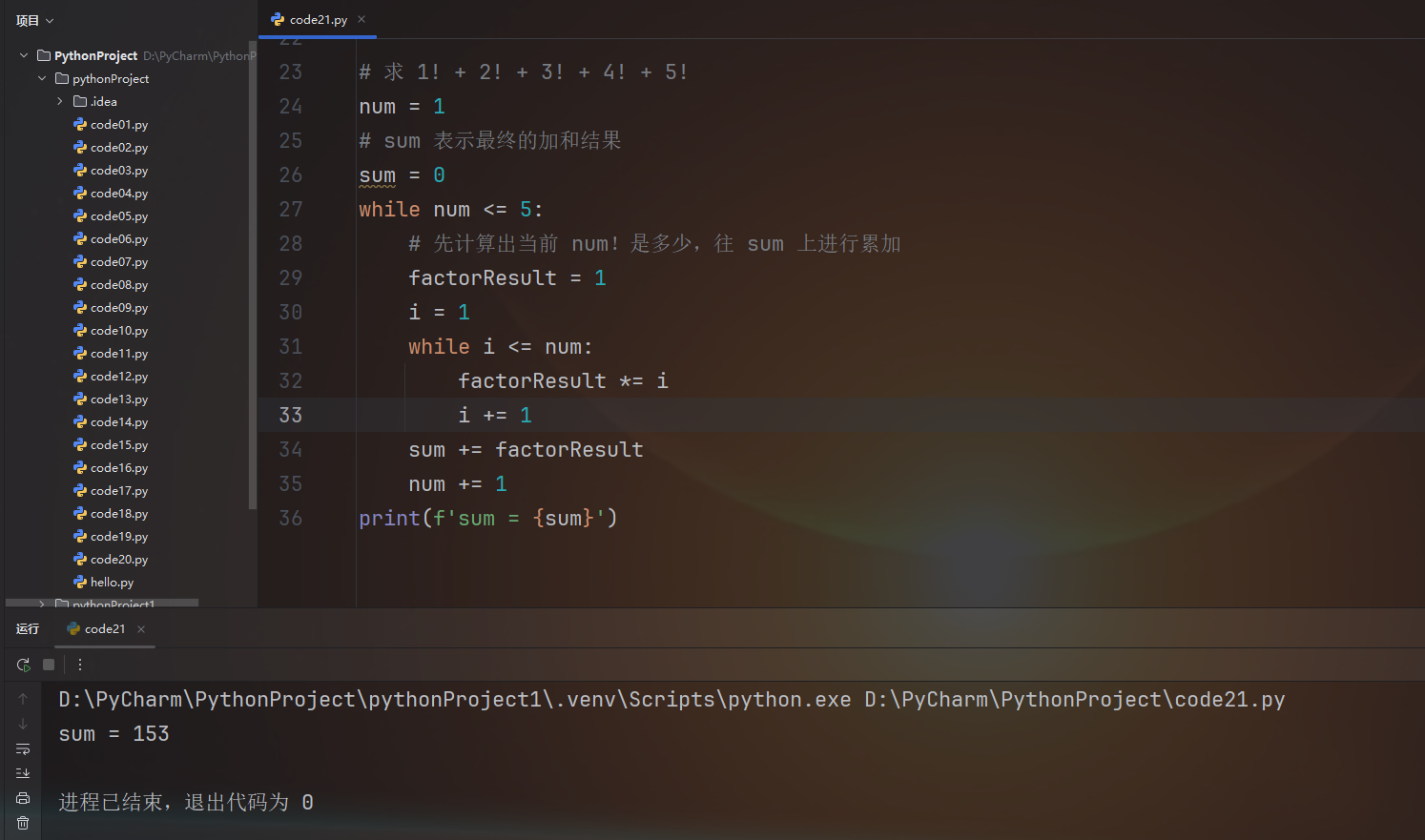Open code14.py in project tree
Viewport: 1425px width, 840px height.
point(111,422)
